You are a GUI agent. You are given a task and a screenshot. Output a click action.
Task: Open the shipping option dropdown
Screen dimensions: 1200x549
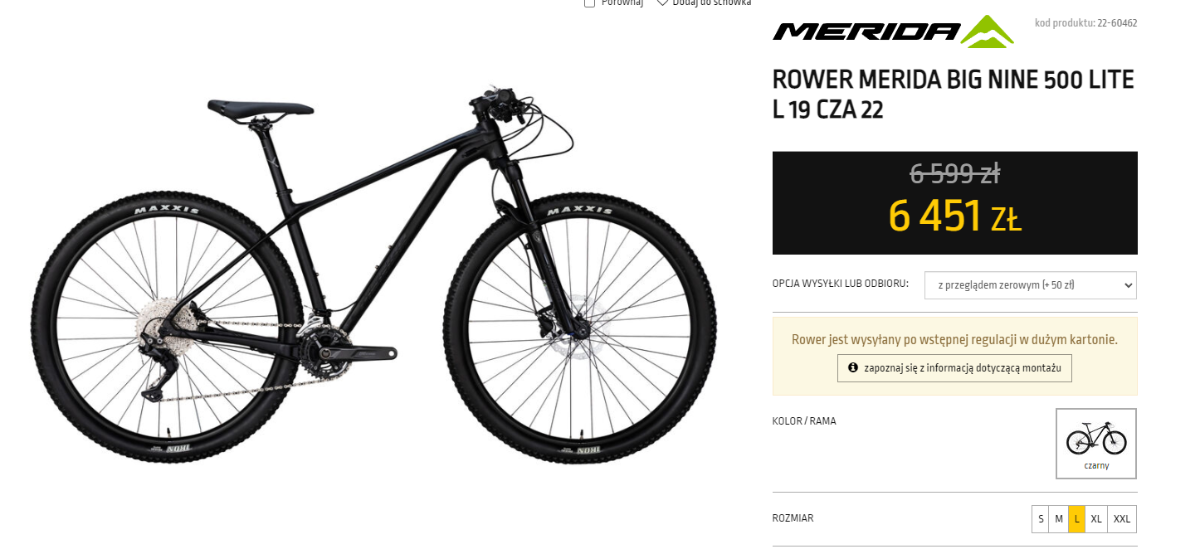[x=1030, y=285]
